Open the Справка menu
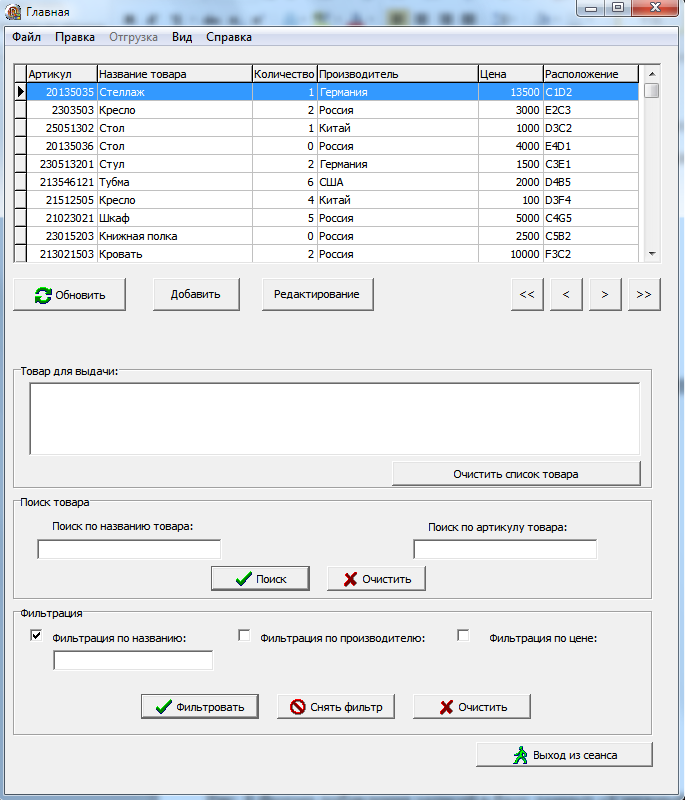Image resolution: width=685 pixels, height=800 pixels. (x=229, y=37)
